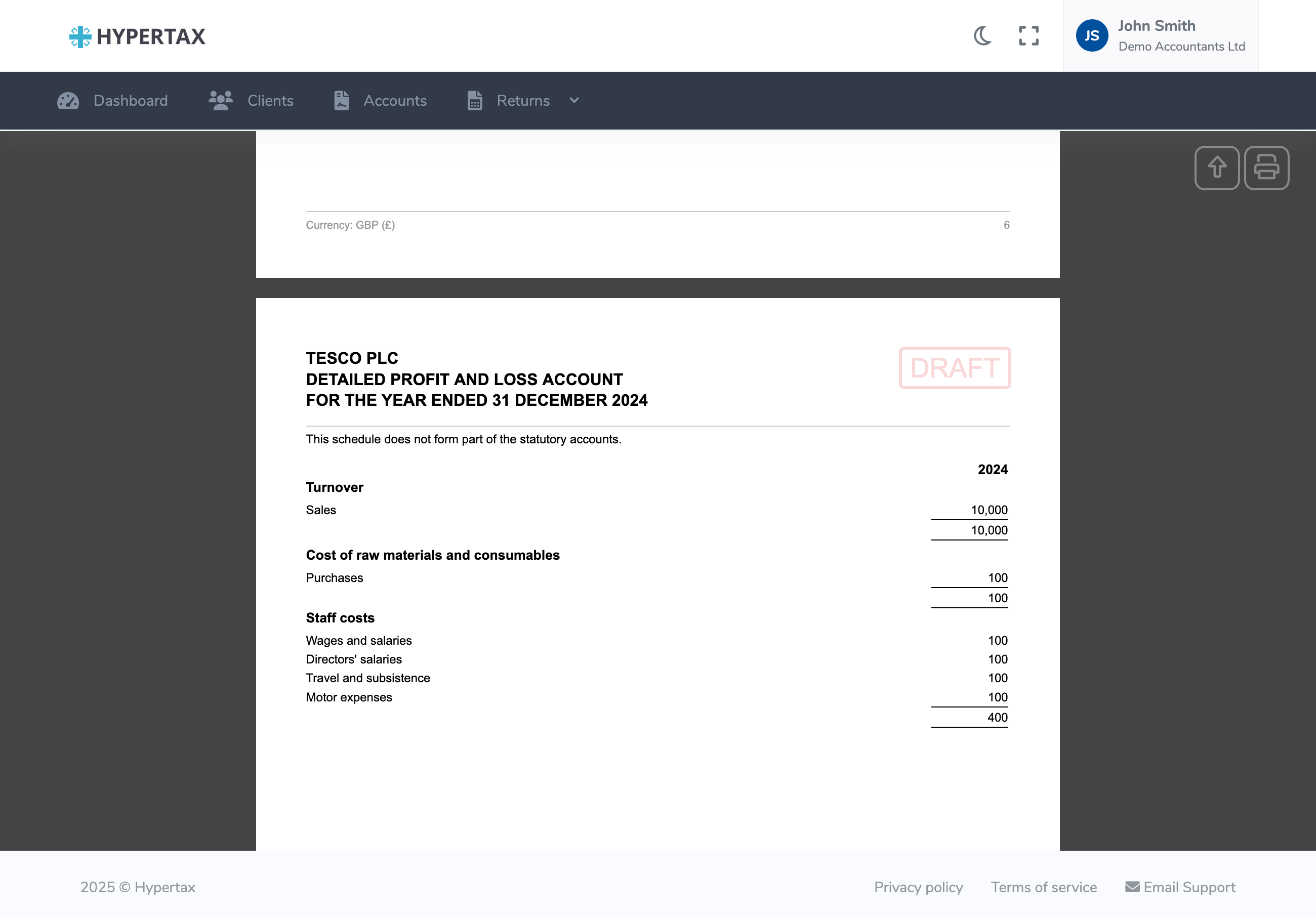Image resolution: width=1316 pixels, height=917 pixels.
Task: Click Cost of raw materials and consumables heading
Action: (x=433, y=555)
